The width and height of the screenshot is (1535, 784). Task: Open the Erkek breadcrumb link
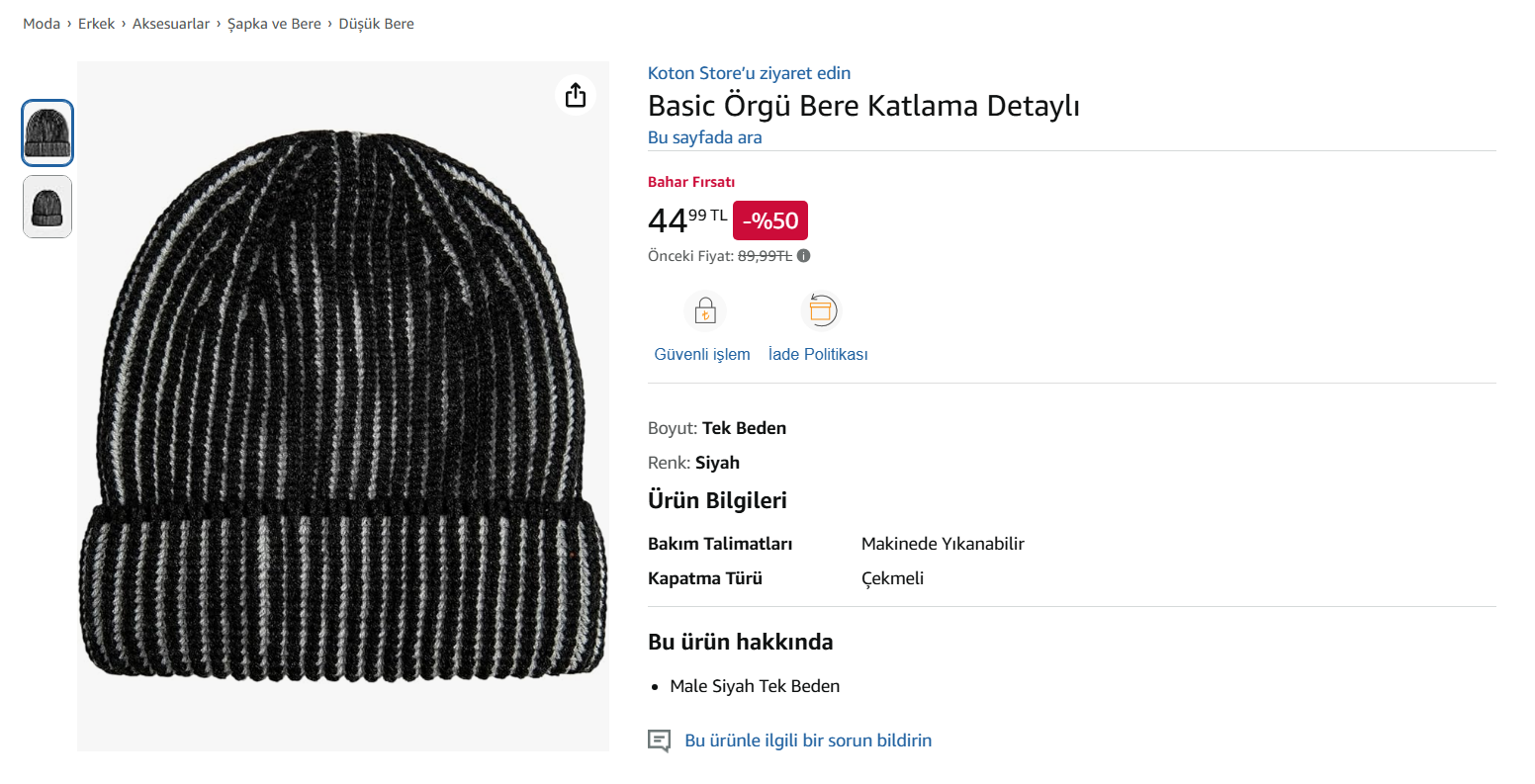tap(97, 24)
